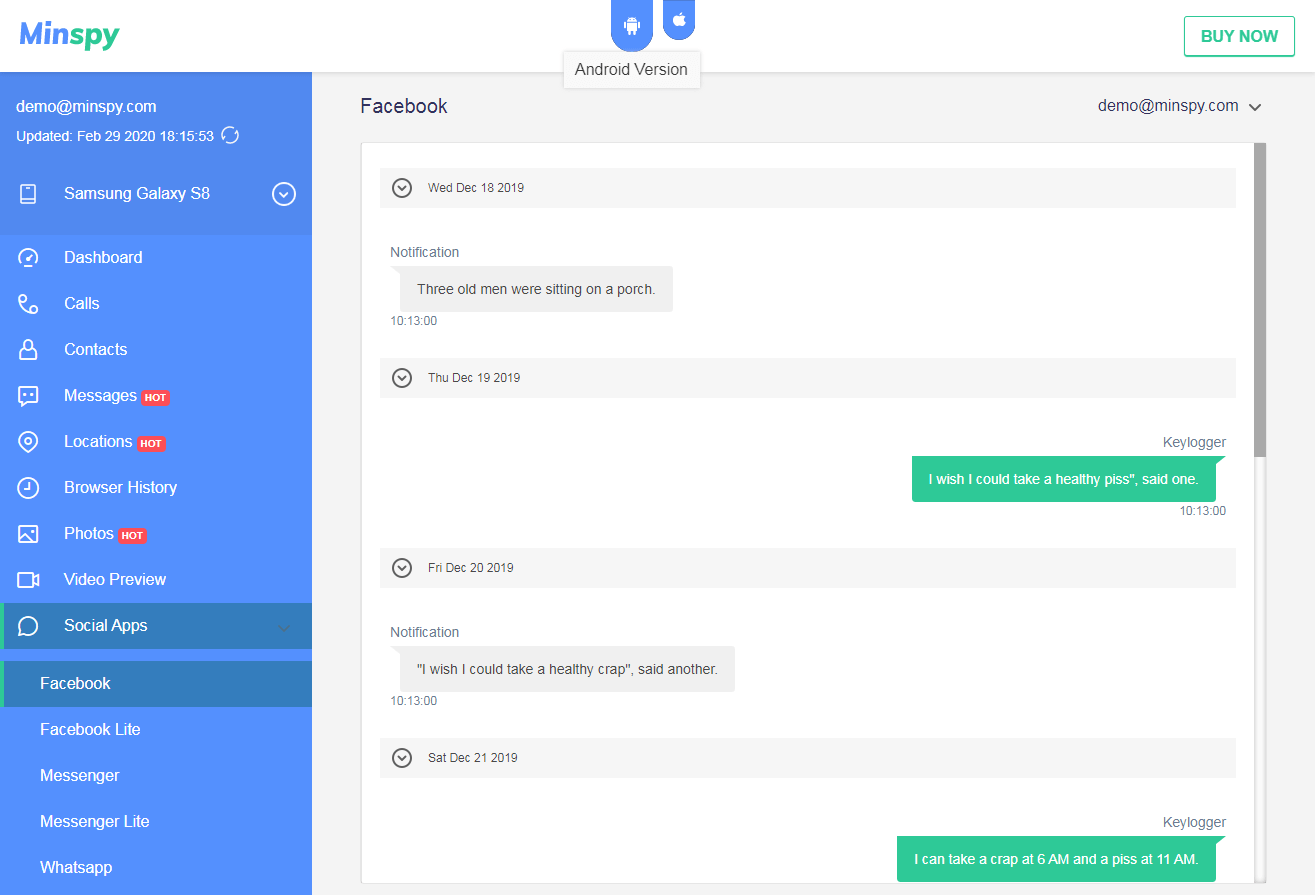The height and width of the screenshot is (895, 1315).
Task: Toggle the Sat Dec 21 2019 section
Action: (x=402, y=758)
